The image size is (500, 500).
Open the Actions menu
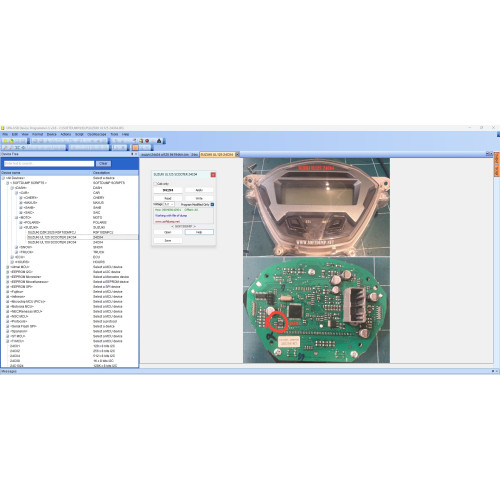click(66, 134)
